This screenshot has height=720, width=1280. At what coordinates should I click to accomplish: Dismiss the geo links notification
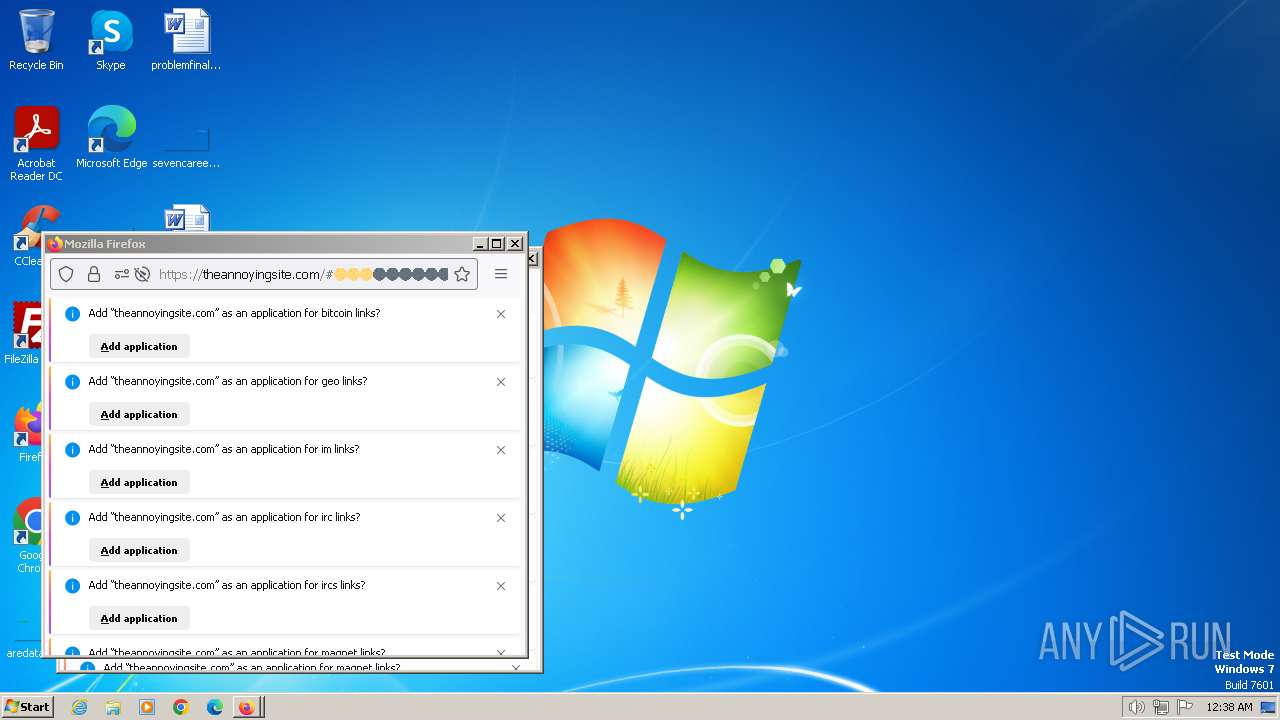coord(501,382)
